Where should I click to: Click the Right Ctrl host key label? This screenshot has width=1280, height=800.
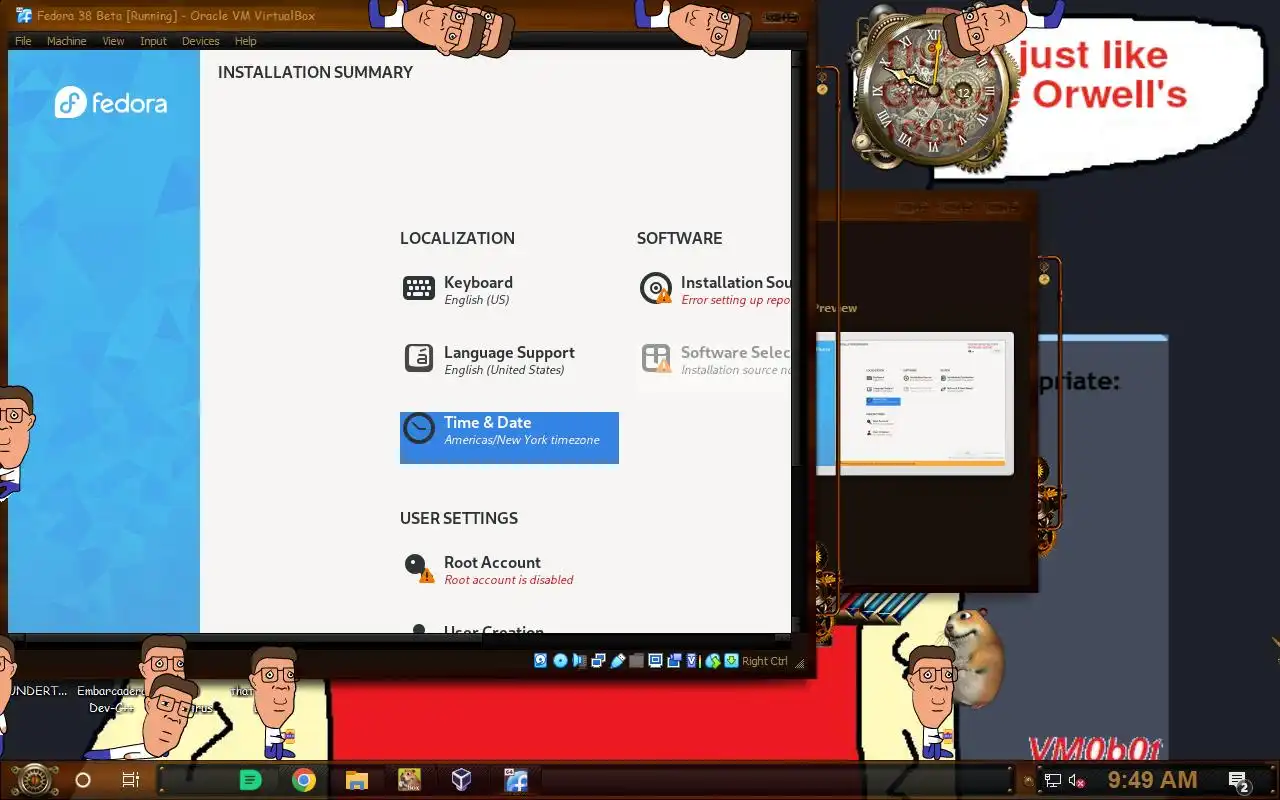click(765, 661)
